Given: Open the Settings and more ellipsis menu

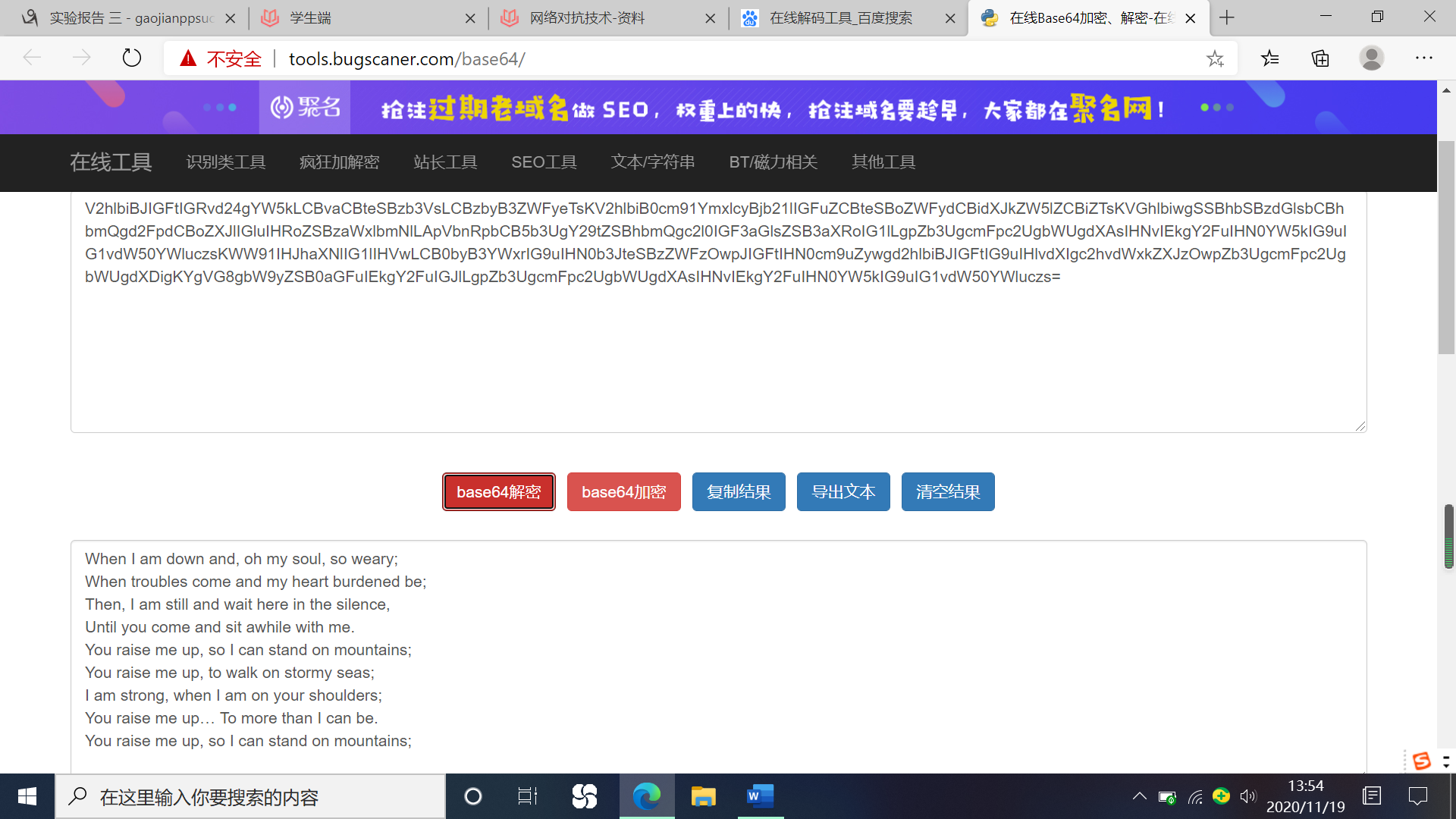Looking at the screenshot, I should (x=1423, y=58).
